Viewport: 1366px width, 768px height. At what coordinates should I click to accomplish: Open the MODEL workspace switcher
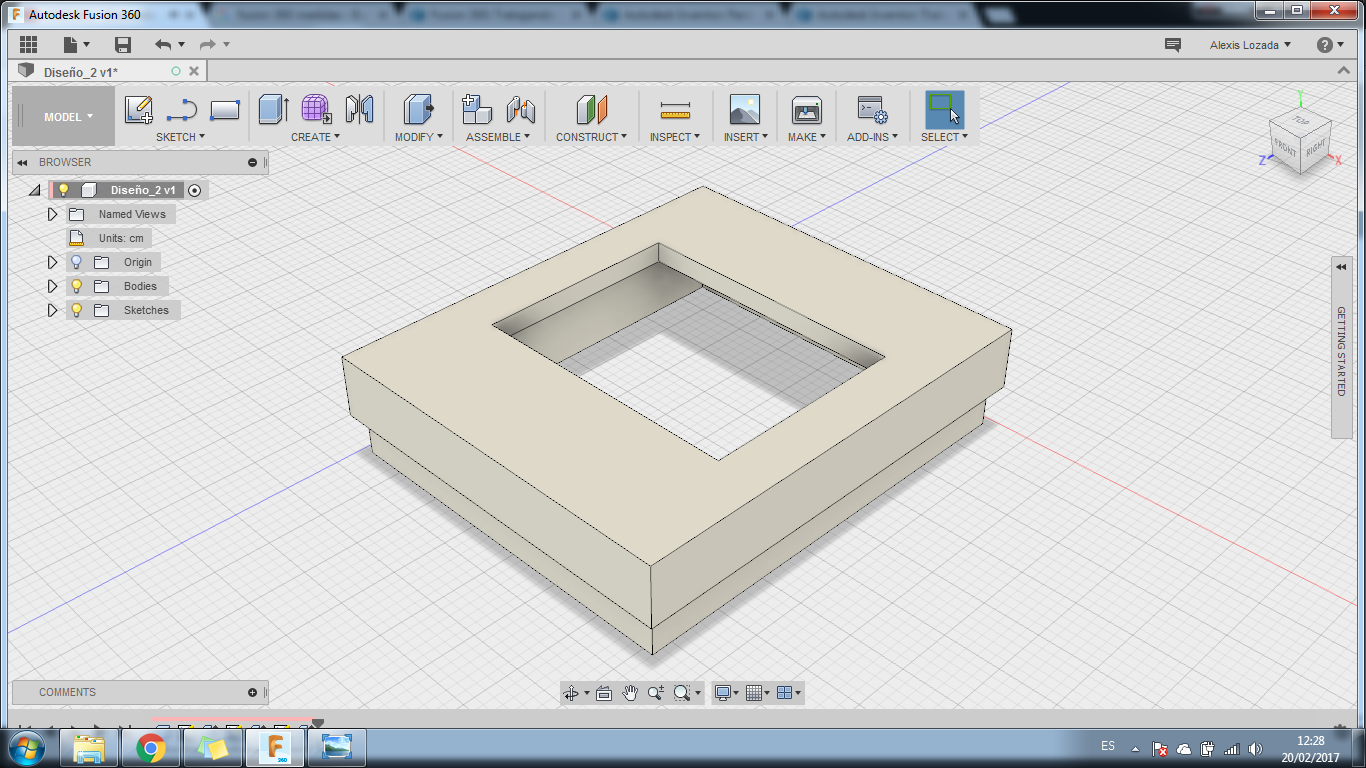point(63,116)
